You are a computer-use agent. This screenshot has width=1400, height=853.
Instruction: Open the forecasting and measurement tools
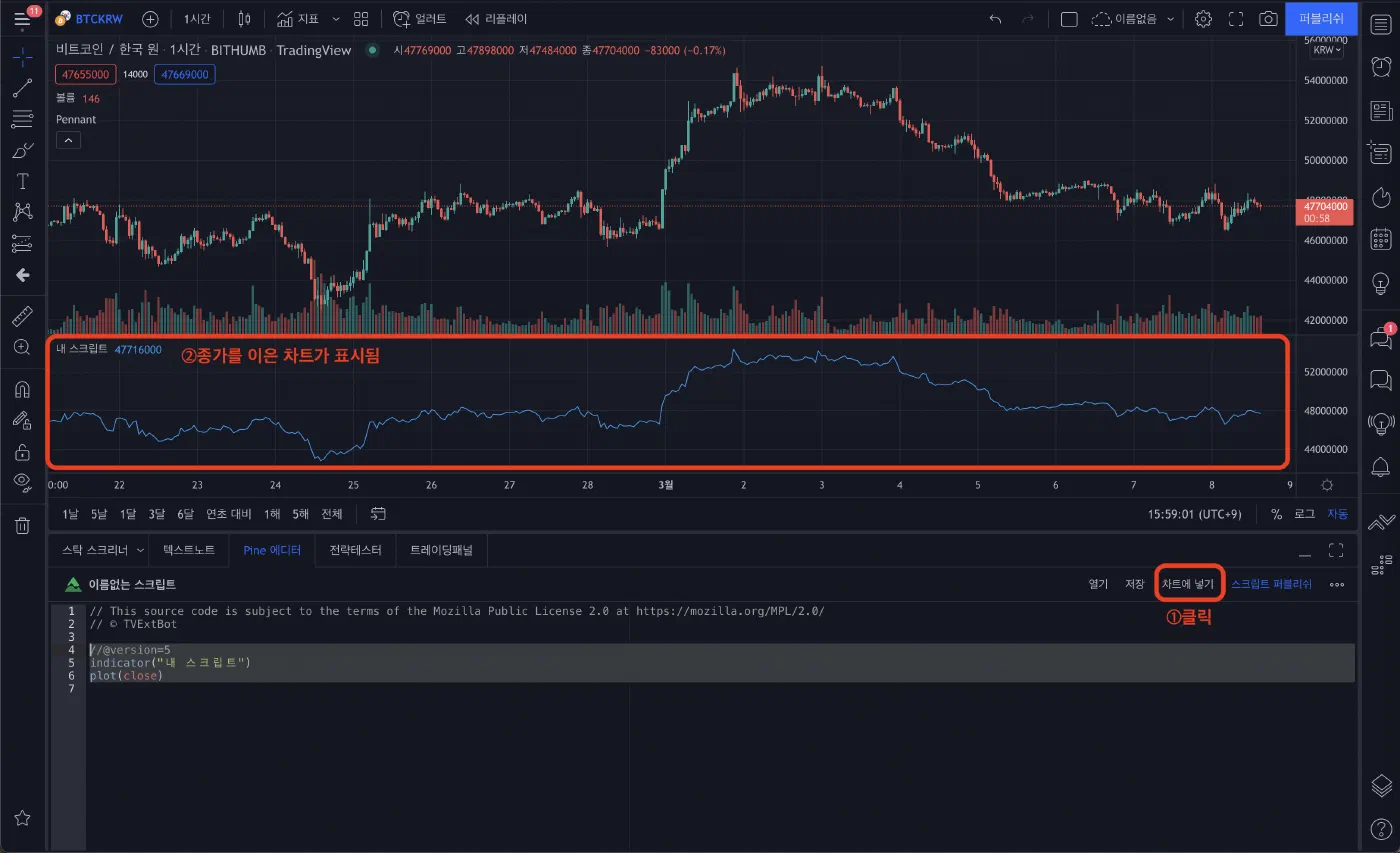pyautogui.click(x=22, y=243)
